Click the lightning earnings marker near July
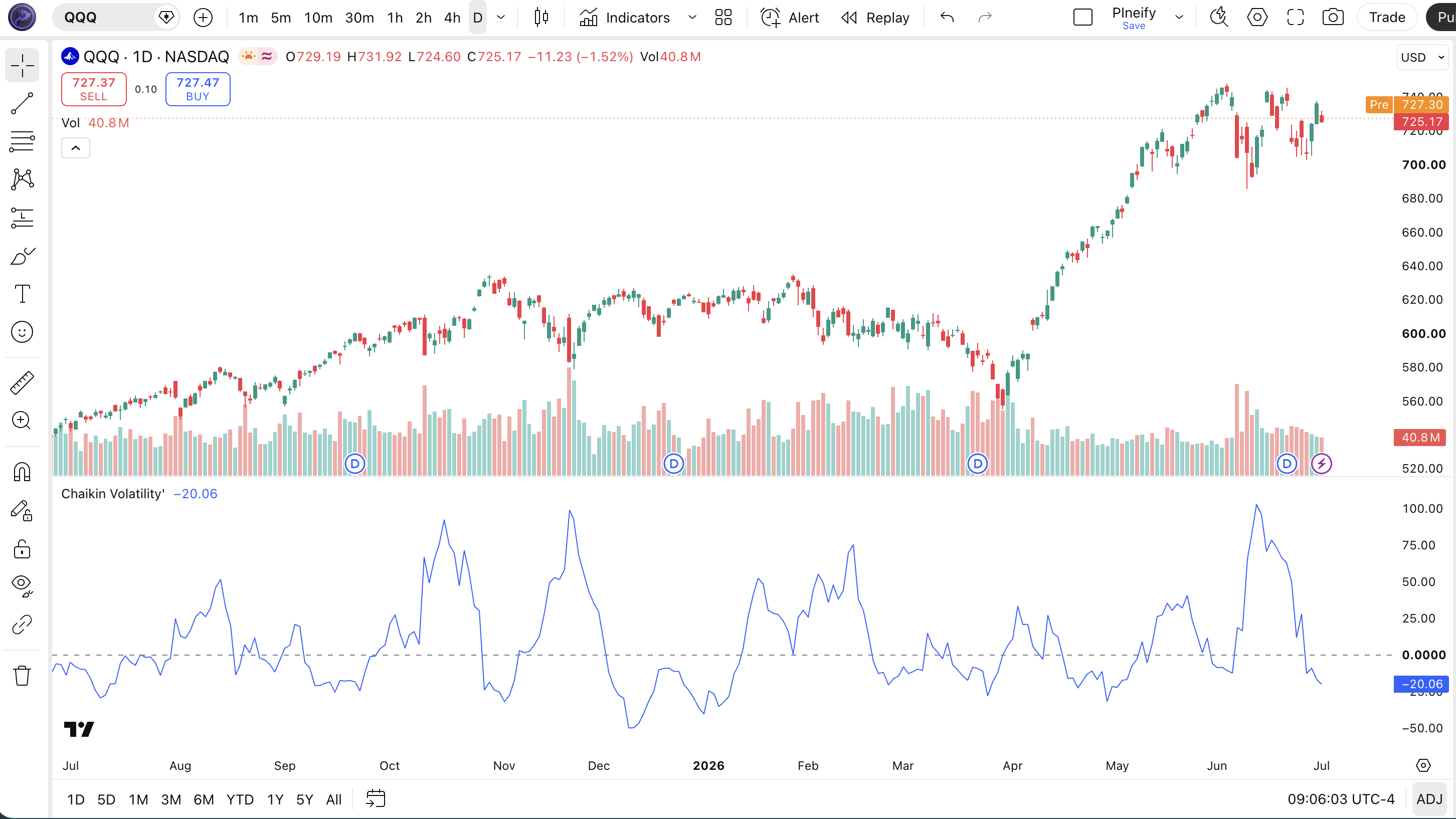The width and height of the screenshot is (1456, 819). (x=1322, y=464)
